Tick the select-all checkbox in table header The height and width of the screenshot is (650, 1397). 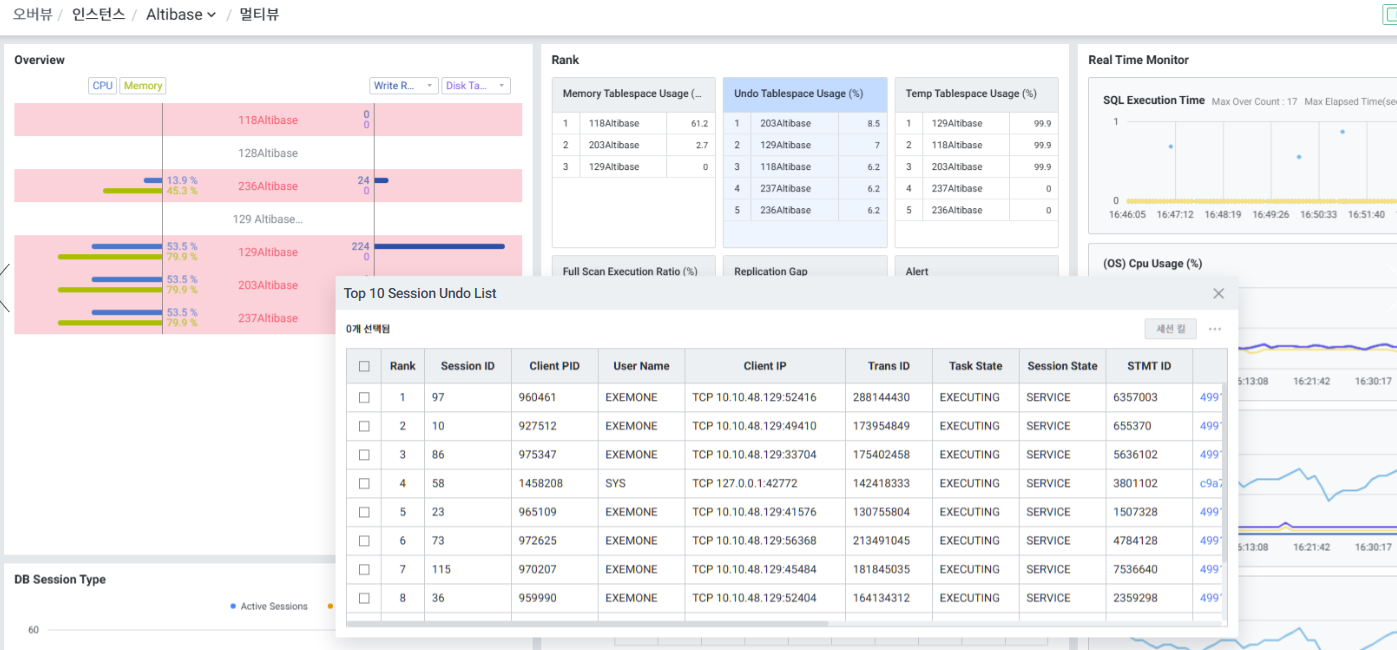(x=364, y=366)
